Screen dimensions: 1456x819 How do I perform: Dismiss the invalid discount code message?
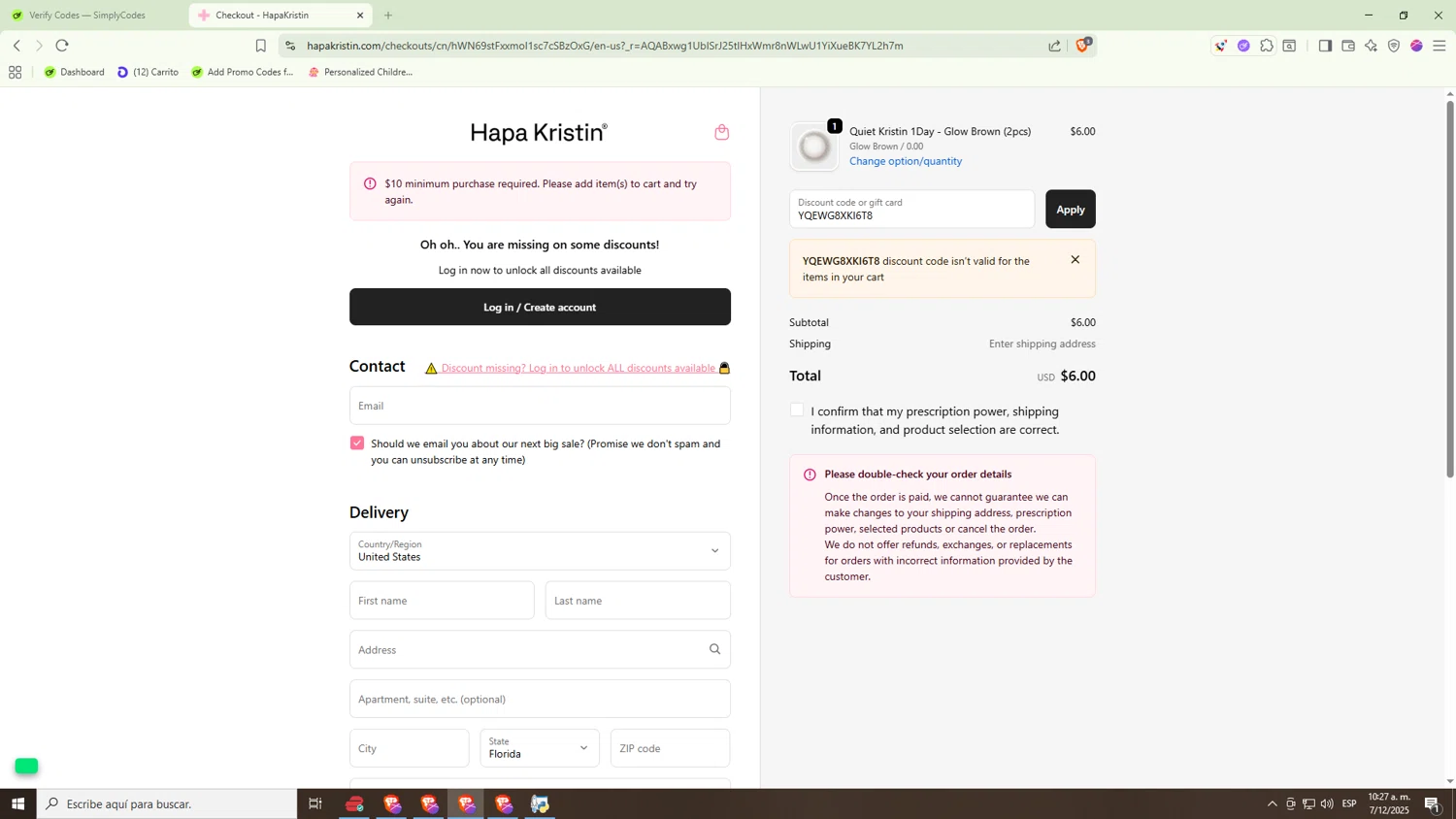click(x=1075, y=259)
